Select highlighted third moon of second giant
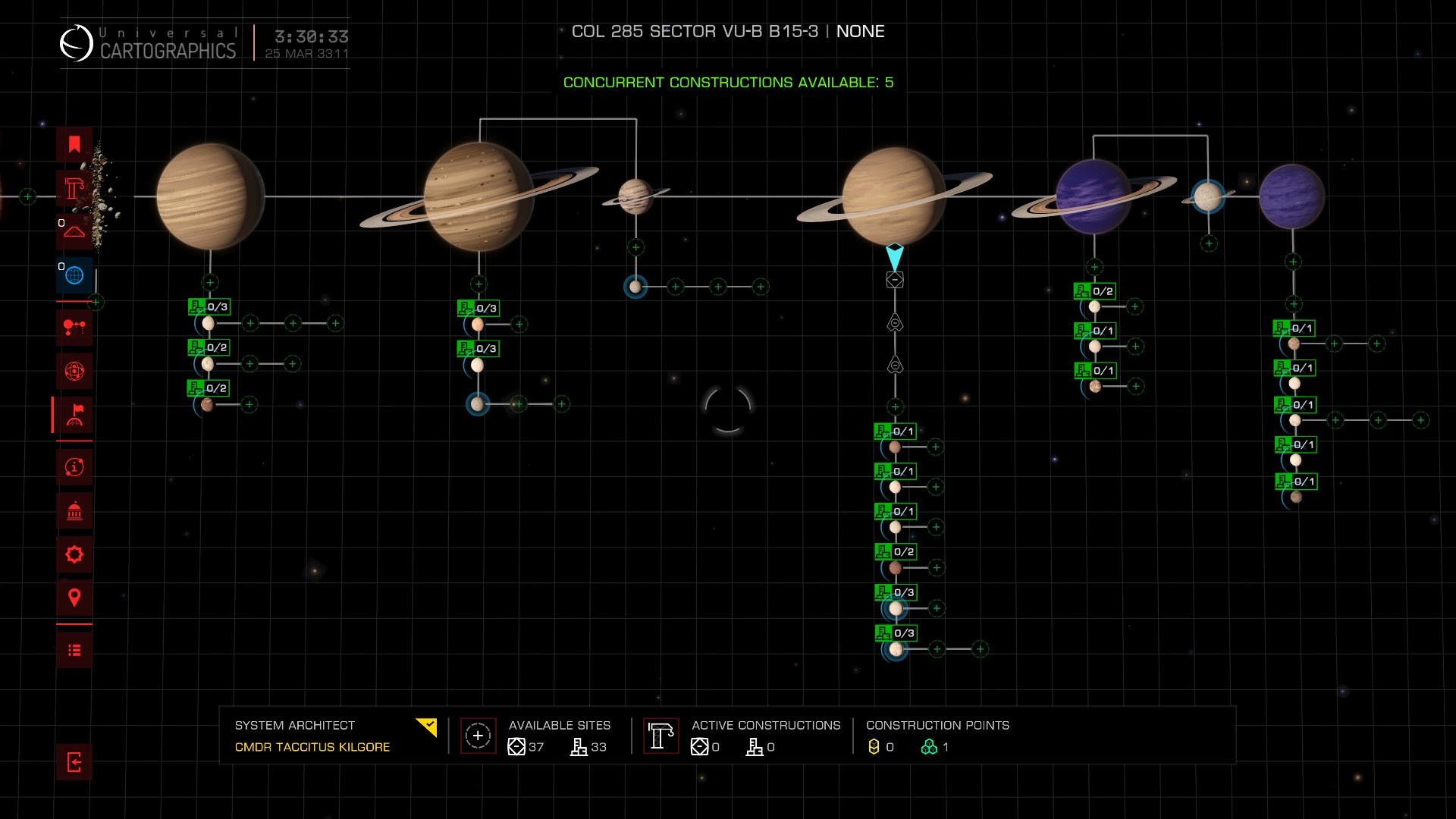Image resolution: width=1456 pixels, height=819 pixels. point(477,404)
